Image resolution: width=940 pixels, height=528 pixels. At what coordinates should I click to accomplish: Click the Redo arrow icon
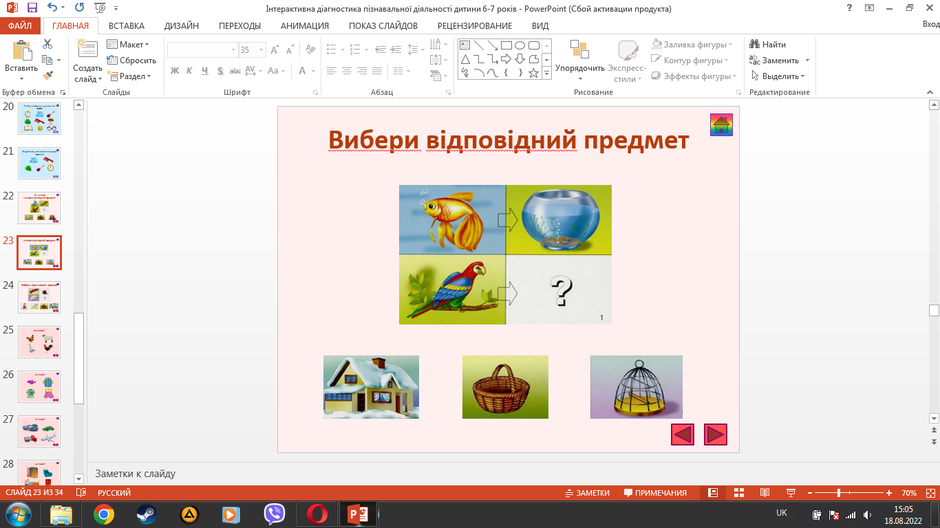pyautogui.click(x=79, y=8)
